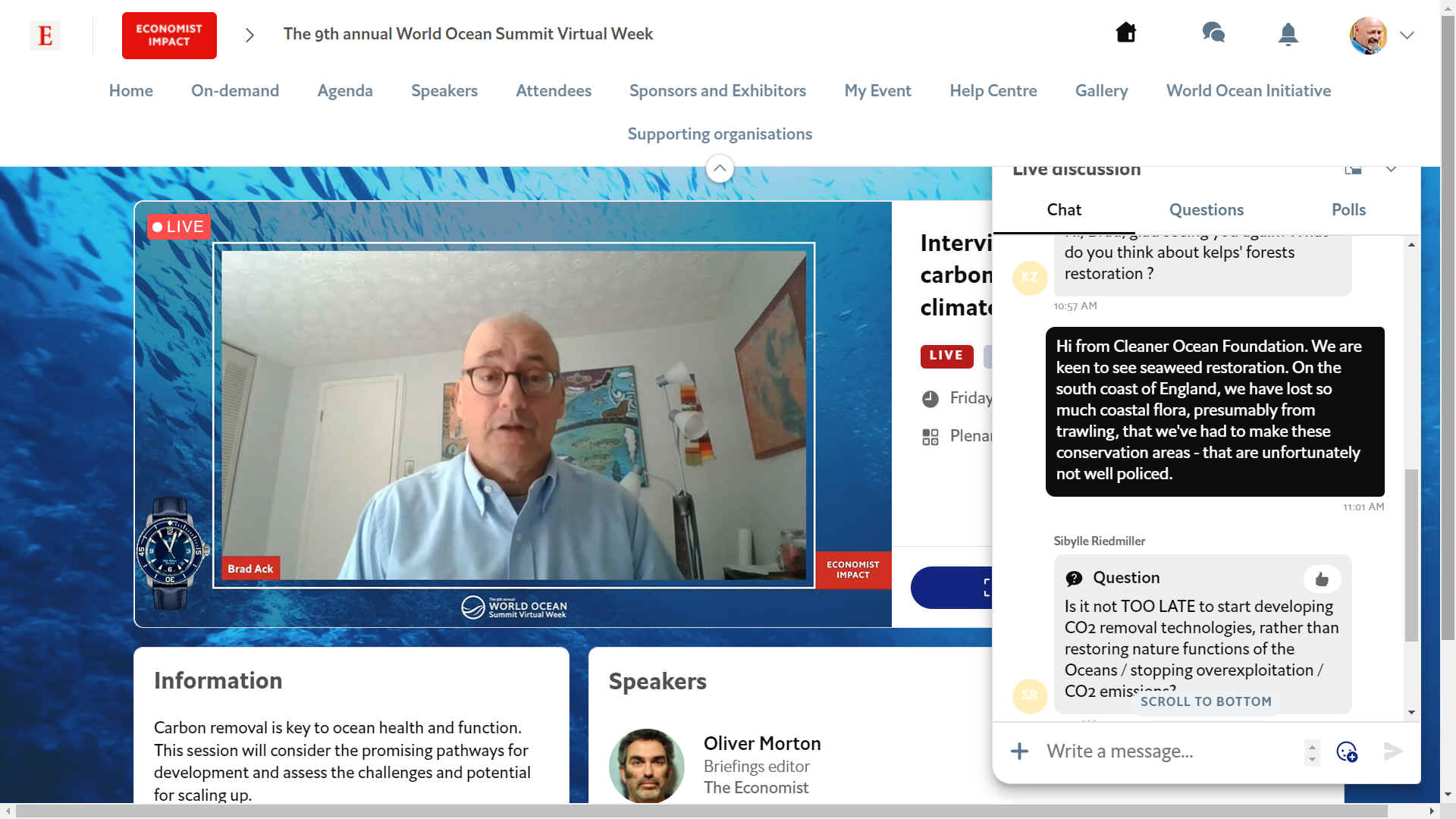The image size is (1456, 819).
Task: Collapse the navigation menu with up chevron
Action: (720, 168)
